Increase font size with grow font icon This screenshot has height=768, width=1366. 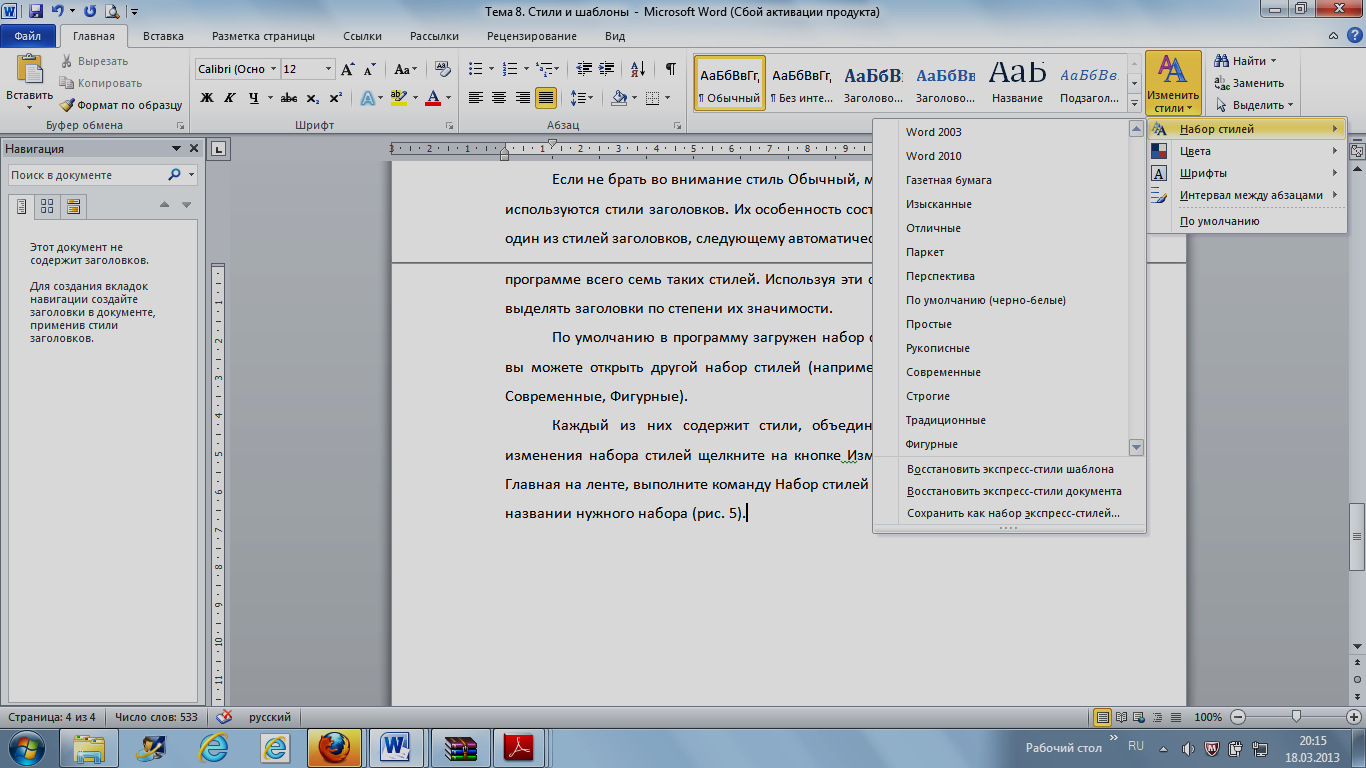348,69
